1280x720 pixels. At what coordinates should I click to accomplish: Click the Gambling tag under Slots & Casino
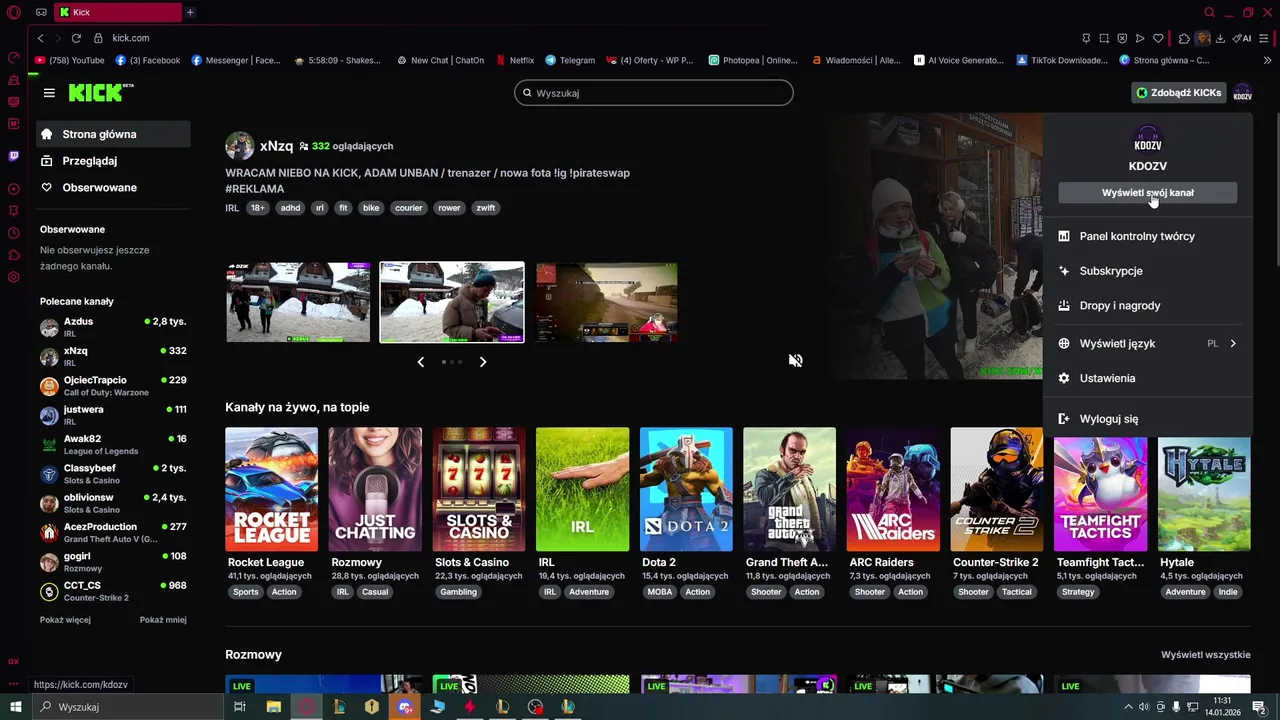click(x=458, y=592)
